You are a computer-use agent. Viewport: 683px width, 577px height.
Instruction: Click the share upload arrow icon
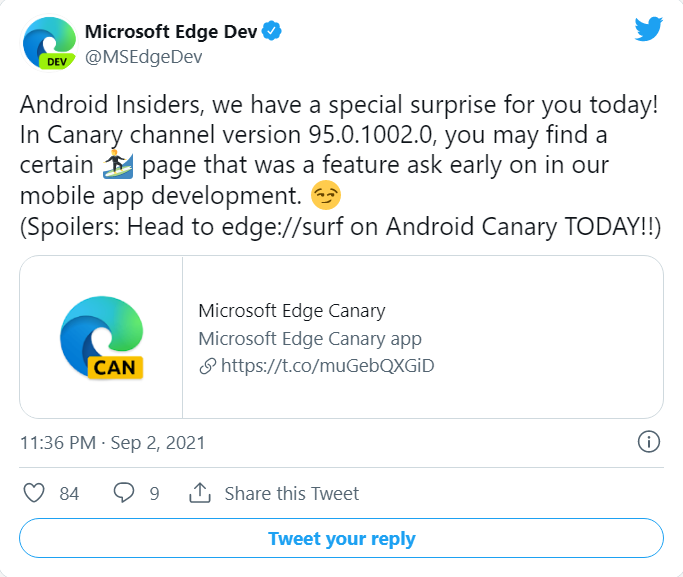(x=200, y=493)
